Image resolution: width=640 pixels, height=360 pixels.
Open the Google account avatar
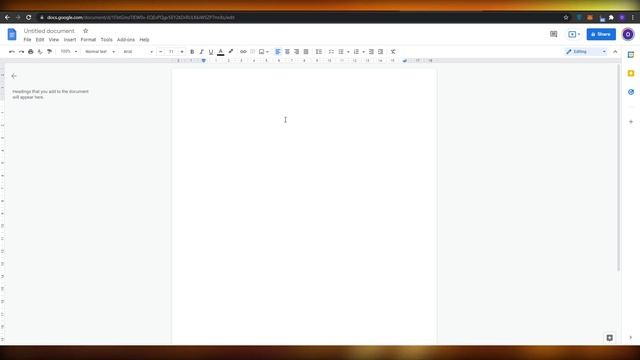[628, 34]
